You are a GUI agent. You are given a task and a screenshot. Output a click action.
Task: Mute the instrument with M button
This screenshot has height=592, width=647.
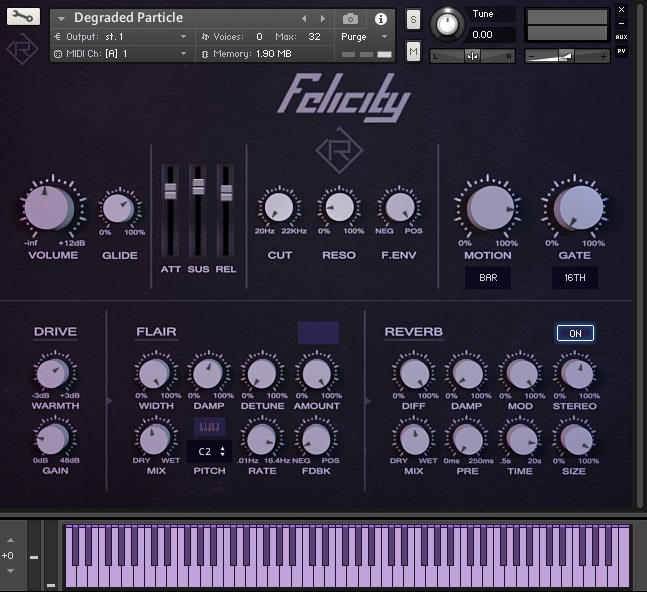coord(413,51)
